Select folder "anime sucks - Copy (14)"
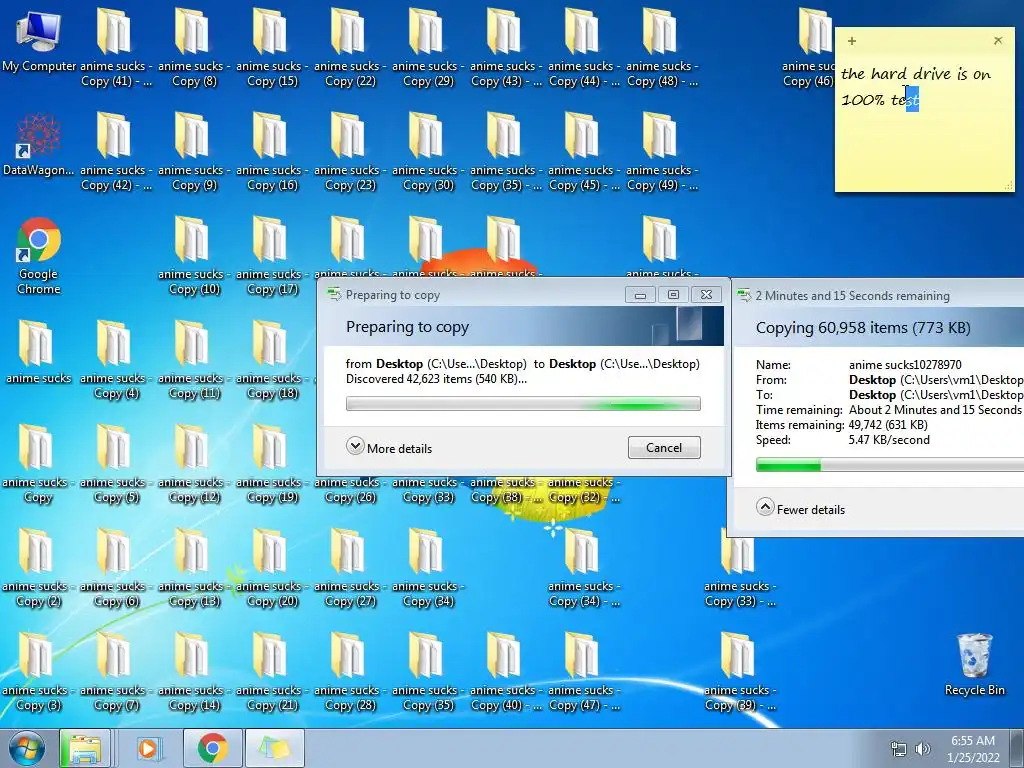The width and height of the screenshot is (1024, 768). tap(194, 671)
